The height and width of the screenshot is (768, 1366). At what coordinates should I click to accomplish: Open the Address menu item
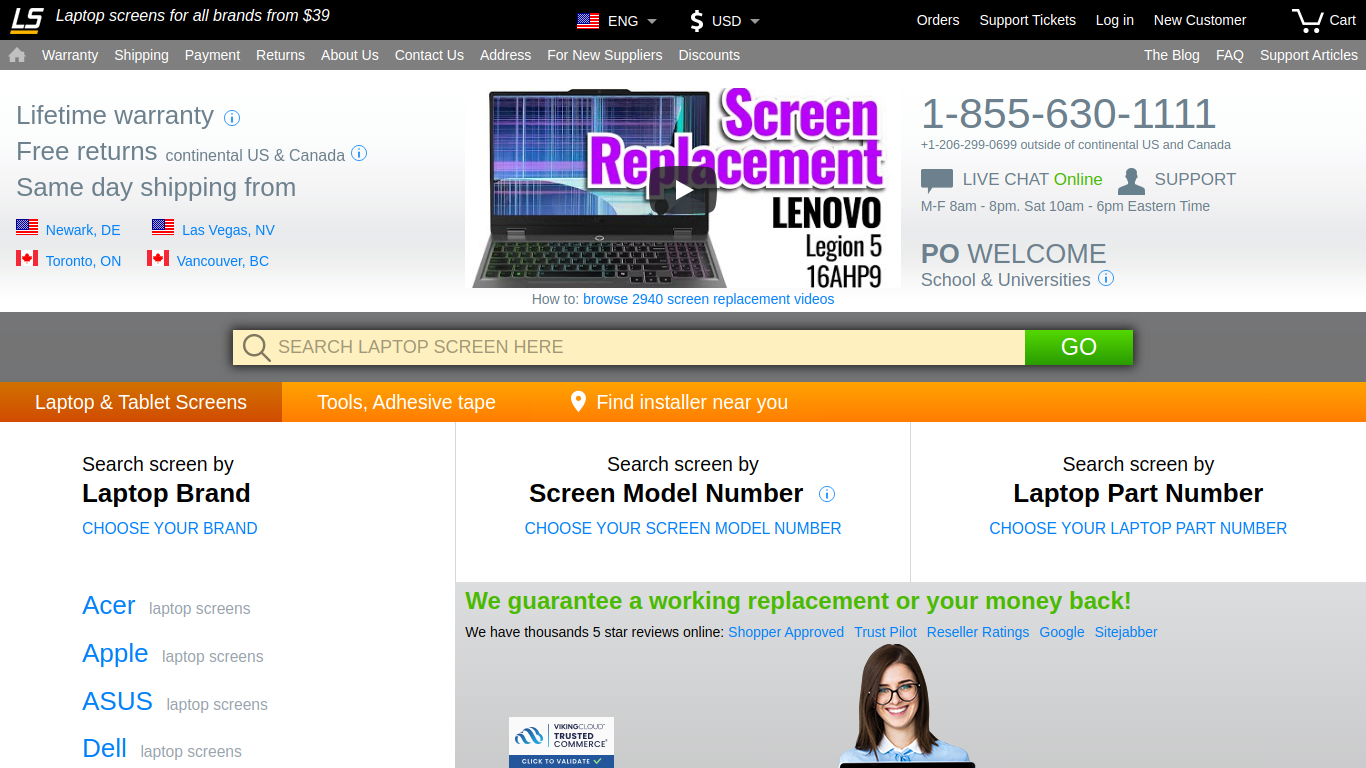pos(505,55)
